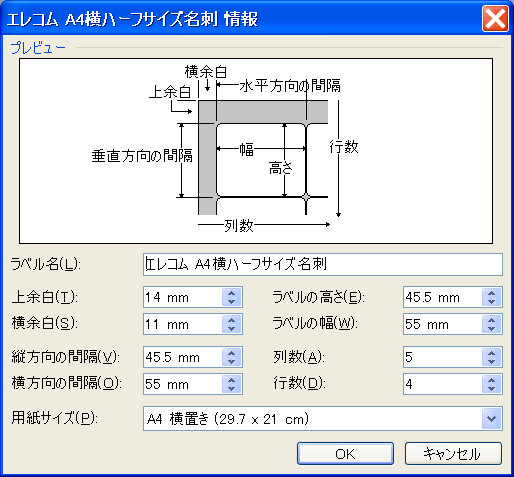Click the 横余白 field showing 11 mm
This screenshot has height=477, width=514.
pos(183,324)
